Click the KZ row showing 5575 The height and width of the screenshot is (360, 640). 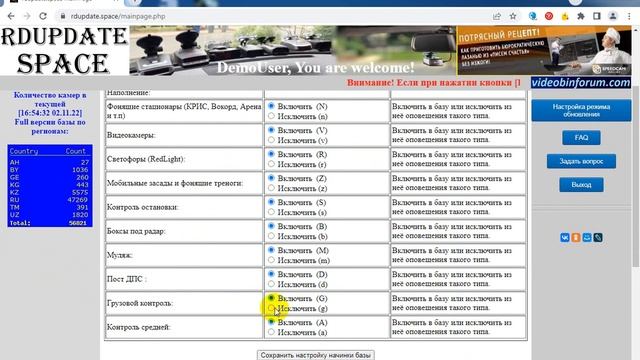point(49,192)
